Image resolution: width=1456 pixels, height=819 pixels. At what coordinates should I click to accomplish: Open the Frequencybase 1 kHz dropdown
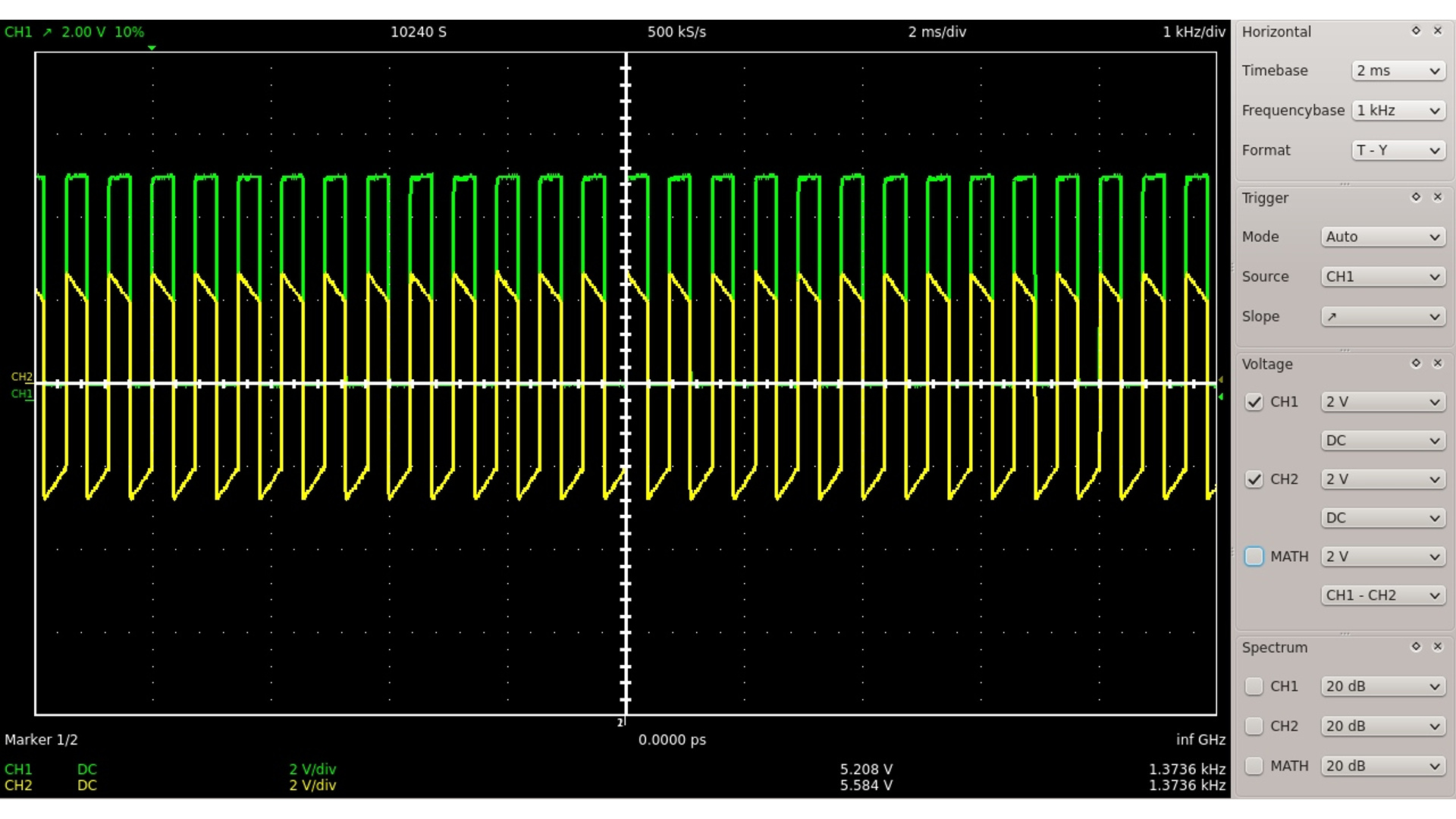[1398, 111]
